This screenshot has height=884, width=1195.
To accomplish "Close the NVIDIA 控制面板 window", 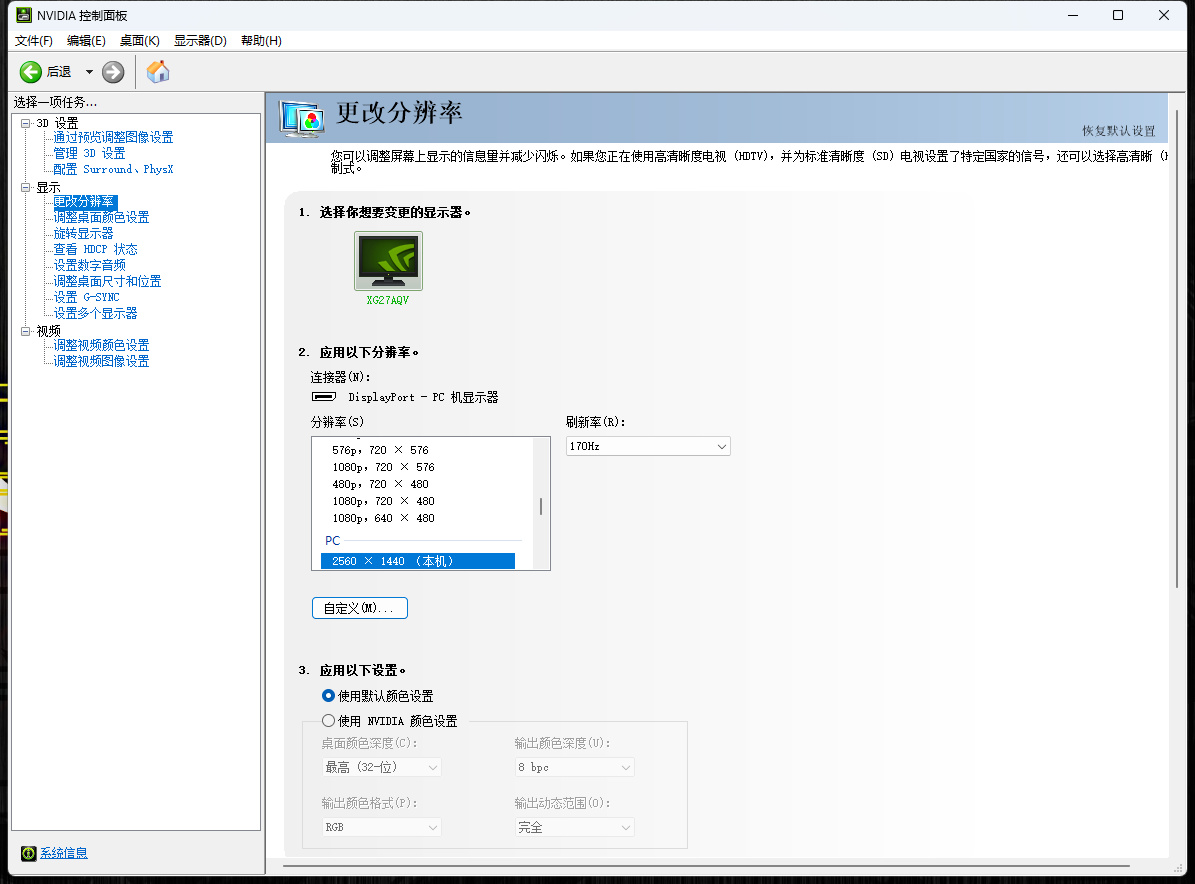I will (1164, 15).
